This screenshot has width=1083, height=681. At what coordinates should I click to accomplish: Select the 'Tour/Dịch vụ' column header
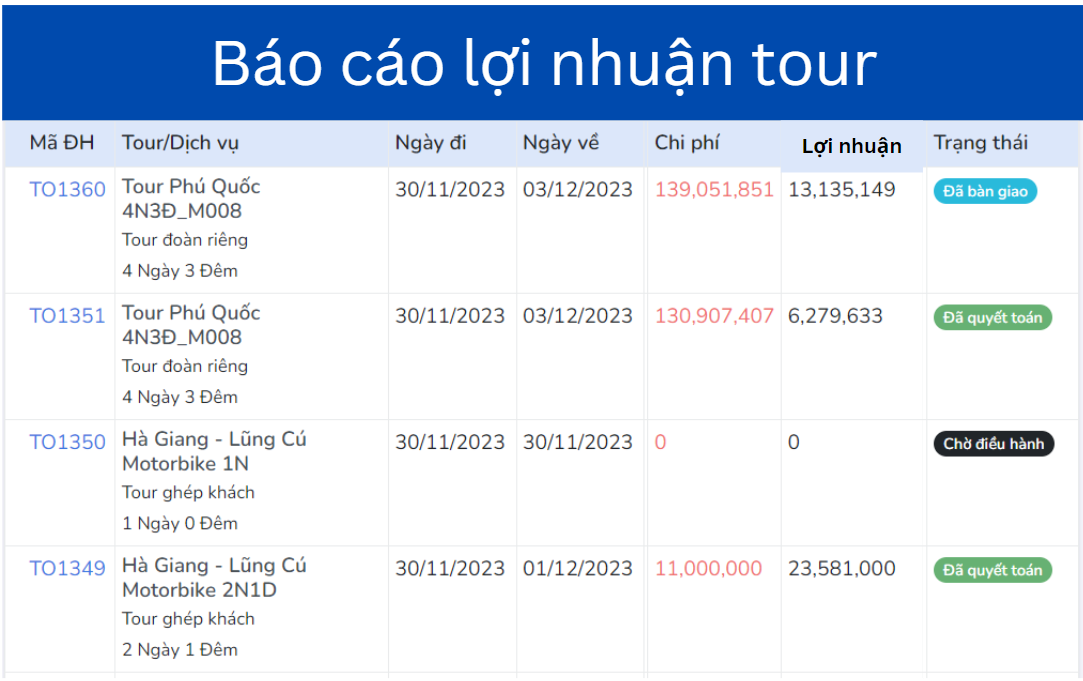(180, 143)
